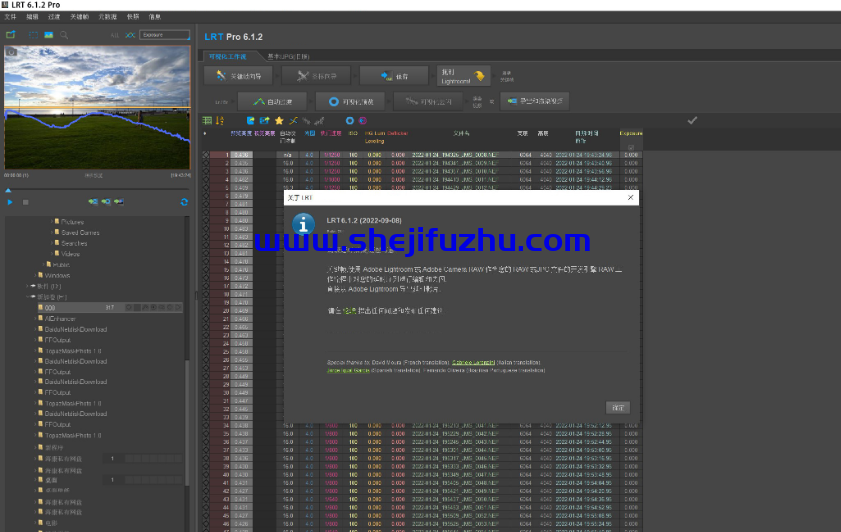Image resolution: width=841 pixels, height=532 pixels.
Task: Click the 确定 OK button in dialog
Action: (x=618, y=408)
